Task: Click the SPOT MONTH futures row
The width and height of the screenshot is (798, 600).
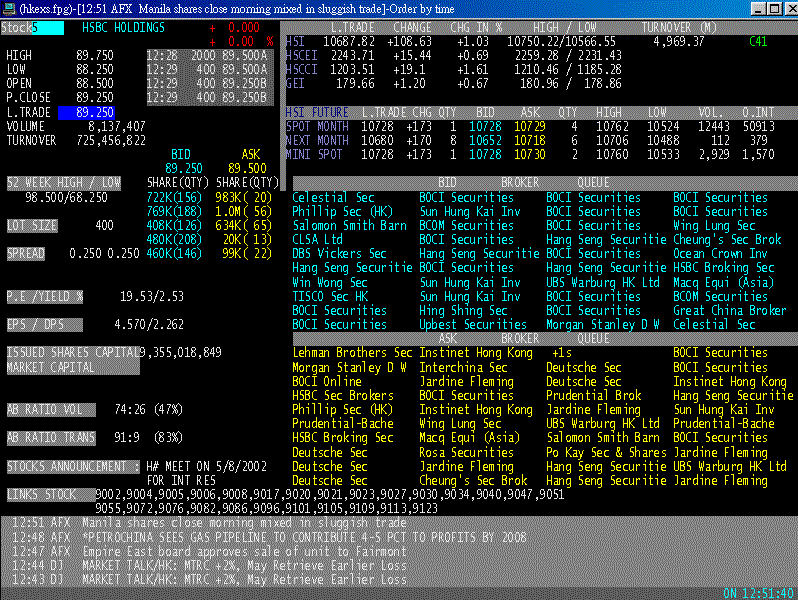Action: click(530, 126)
